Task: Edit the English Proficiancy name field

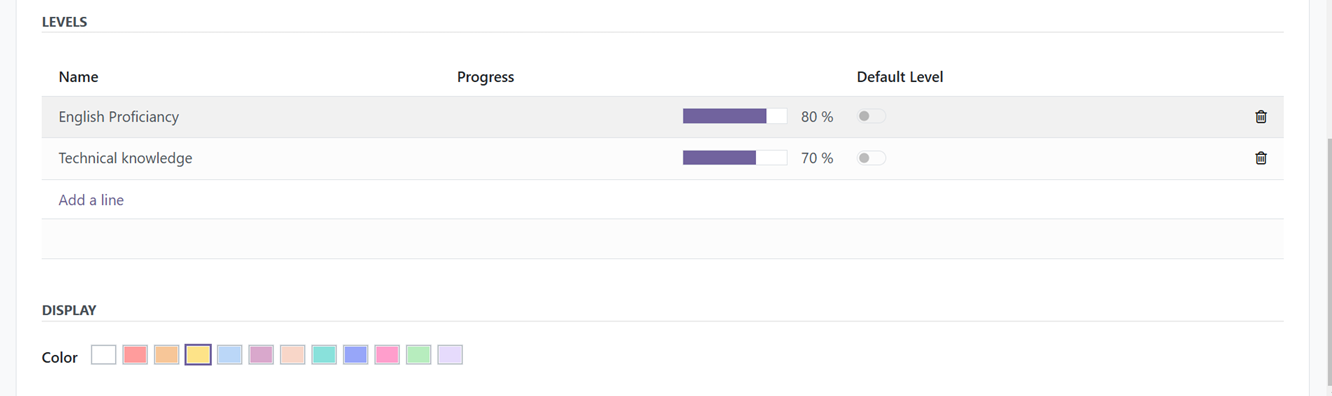Action: (250, 117)
